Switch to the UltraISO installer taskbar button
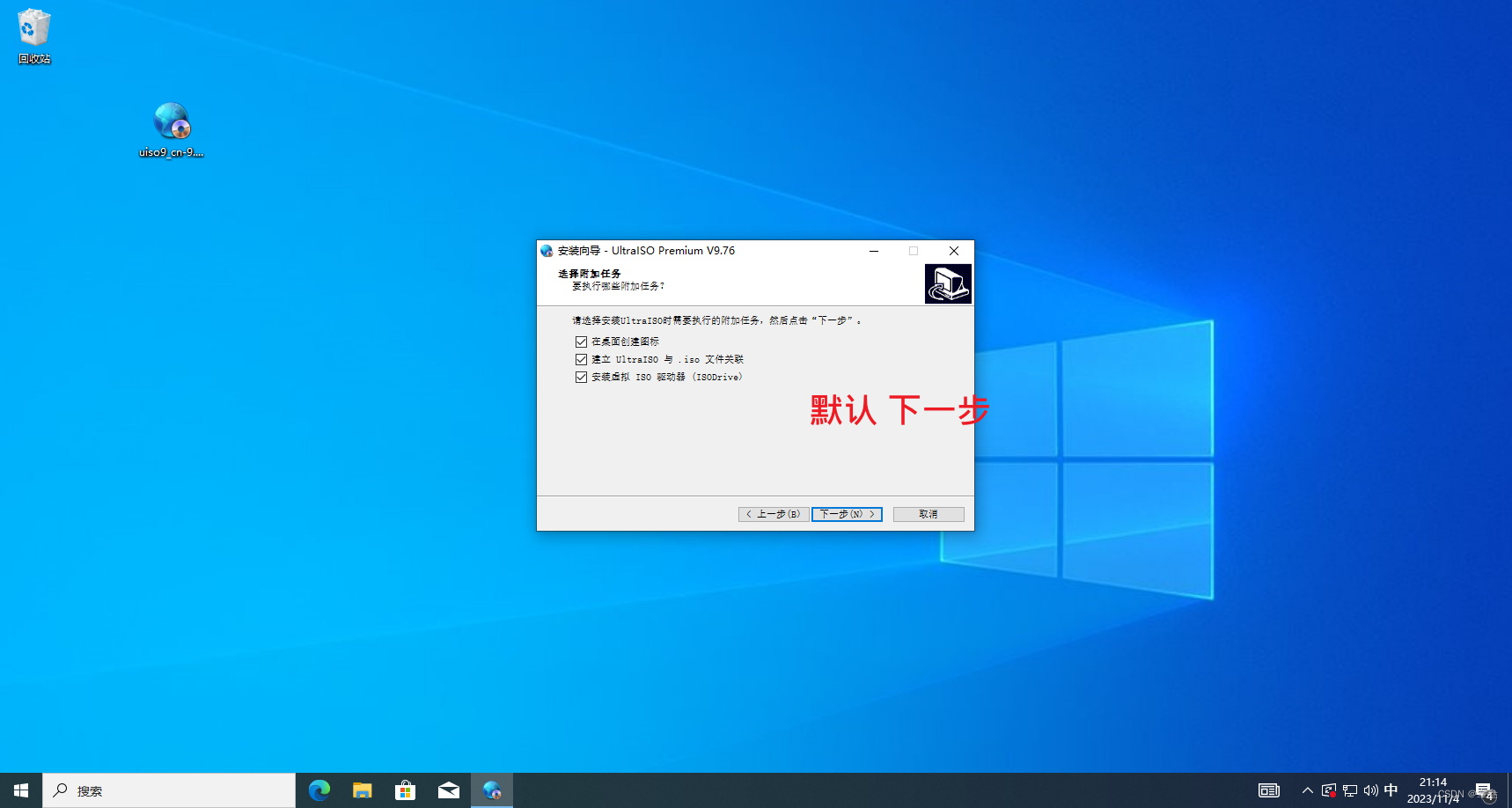The image size is (1512, 808). click(492, 790)
